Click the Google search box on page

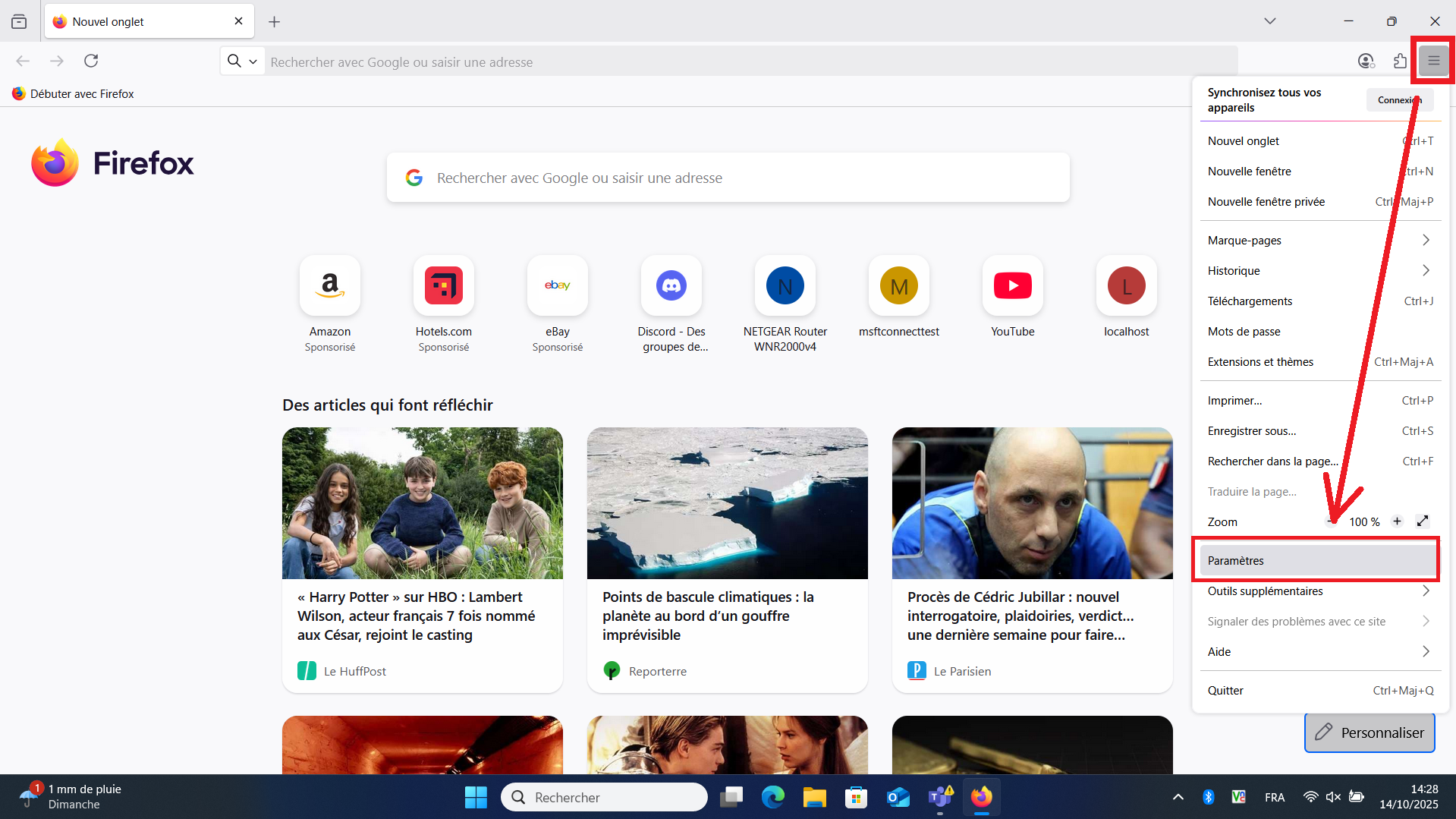tap(728, 178)
